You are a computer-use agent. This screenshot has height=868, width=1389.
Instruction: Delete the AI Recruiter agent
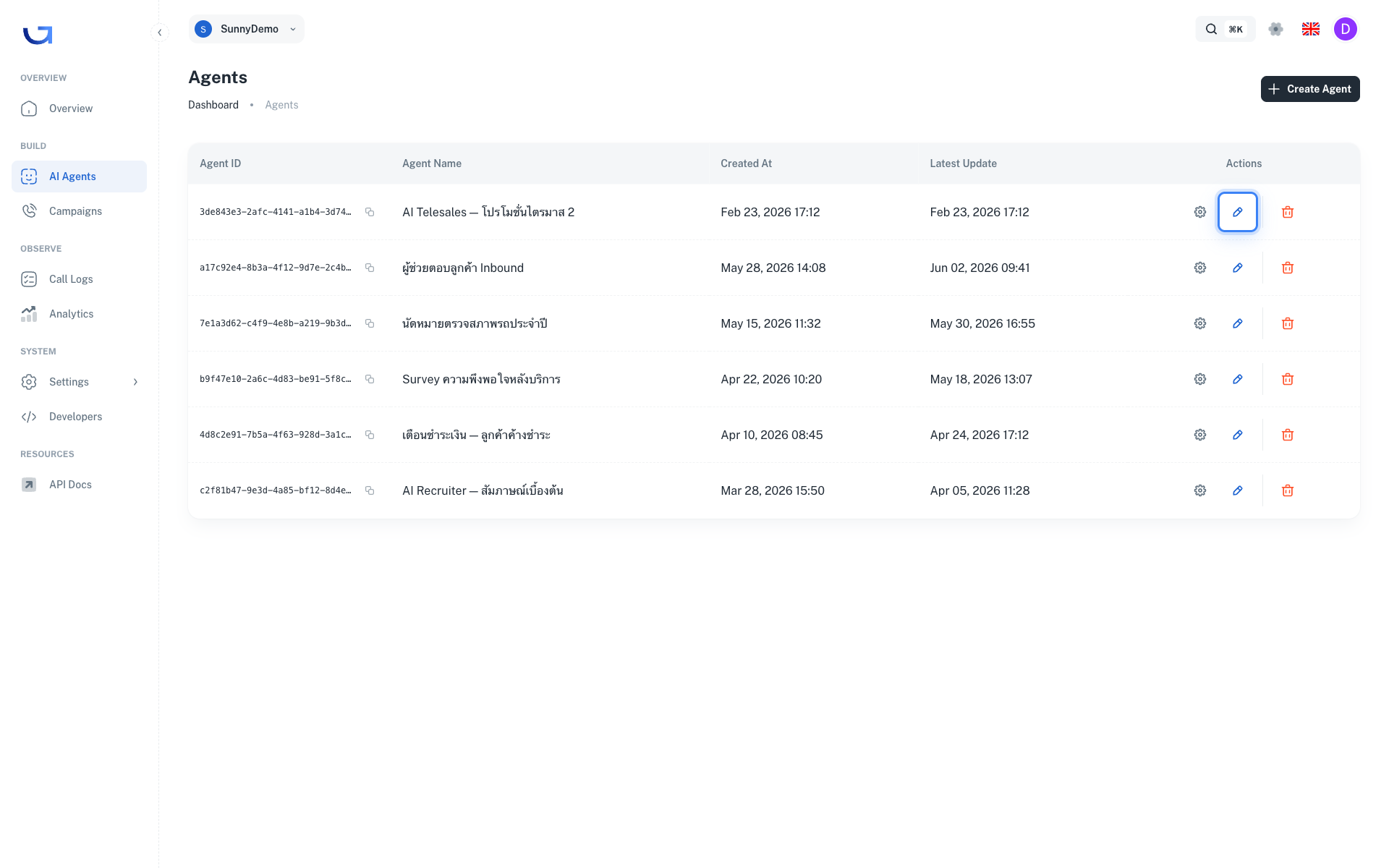point(1288,490)
